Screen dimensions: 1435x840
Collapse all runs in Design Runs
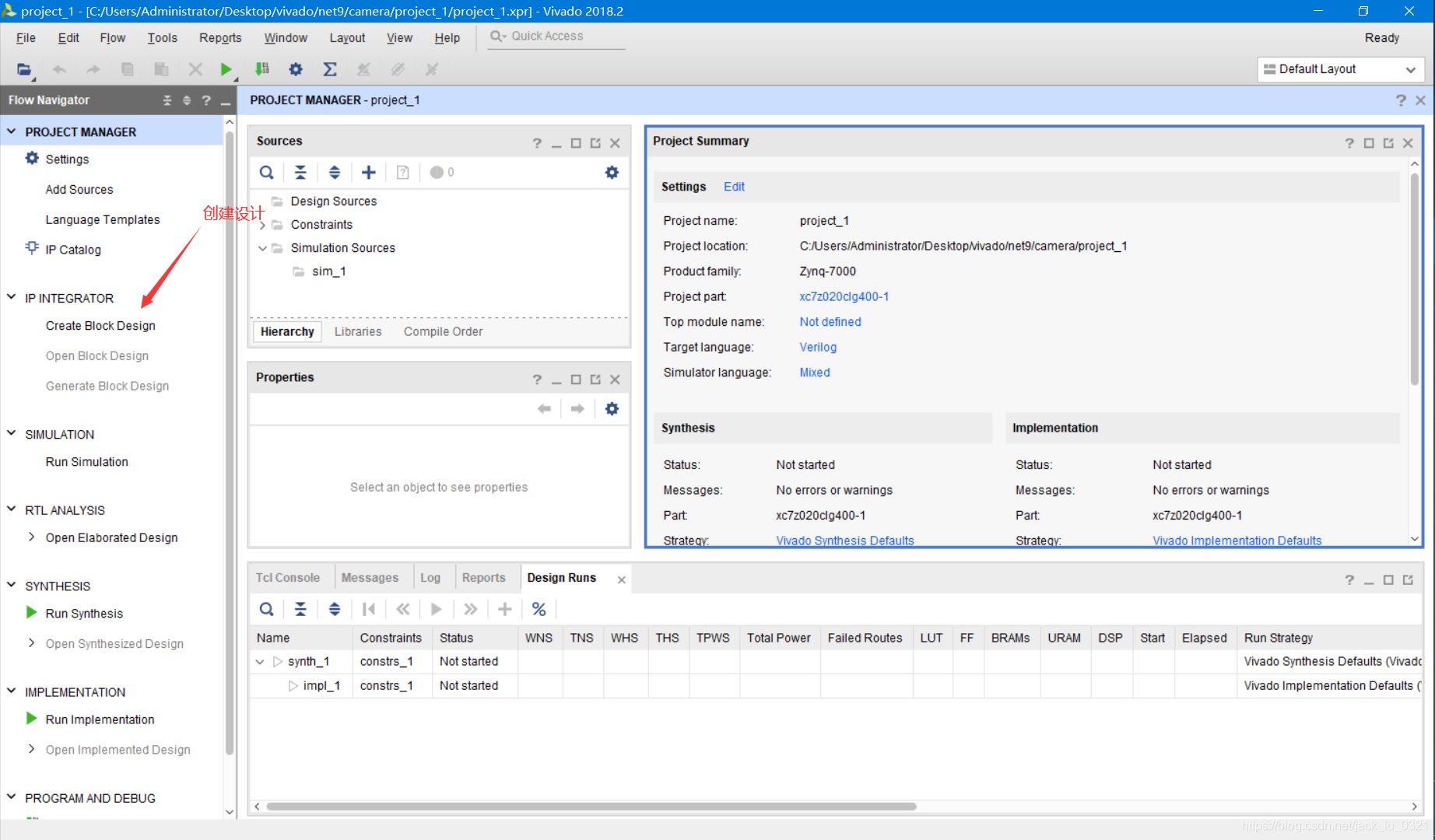coord(300,609)
